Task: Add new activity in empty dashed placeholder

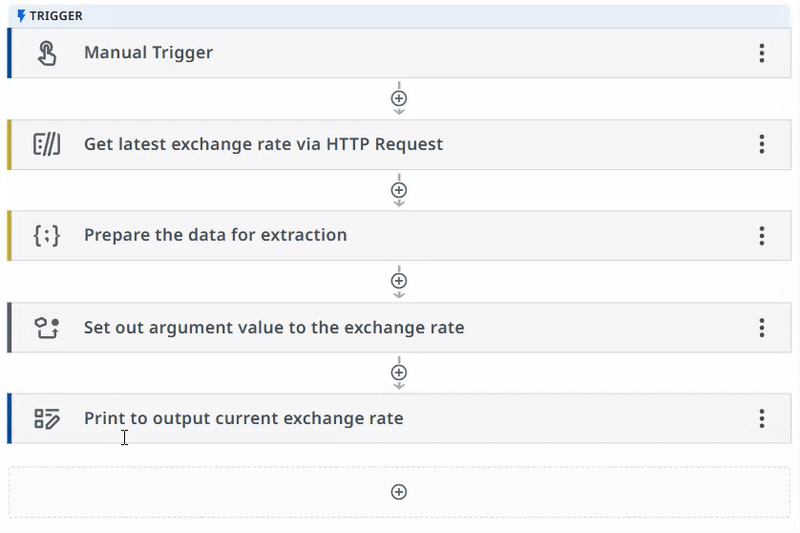Action: [x=399, y=492]
